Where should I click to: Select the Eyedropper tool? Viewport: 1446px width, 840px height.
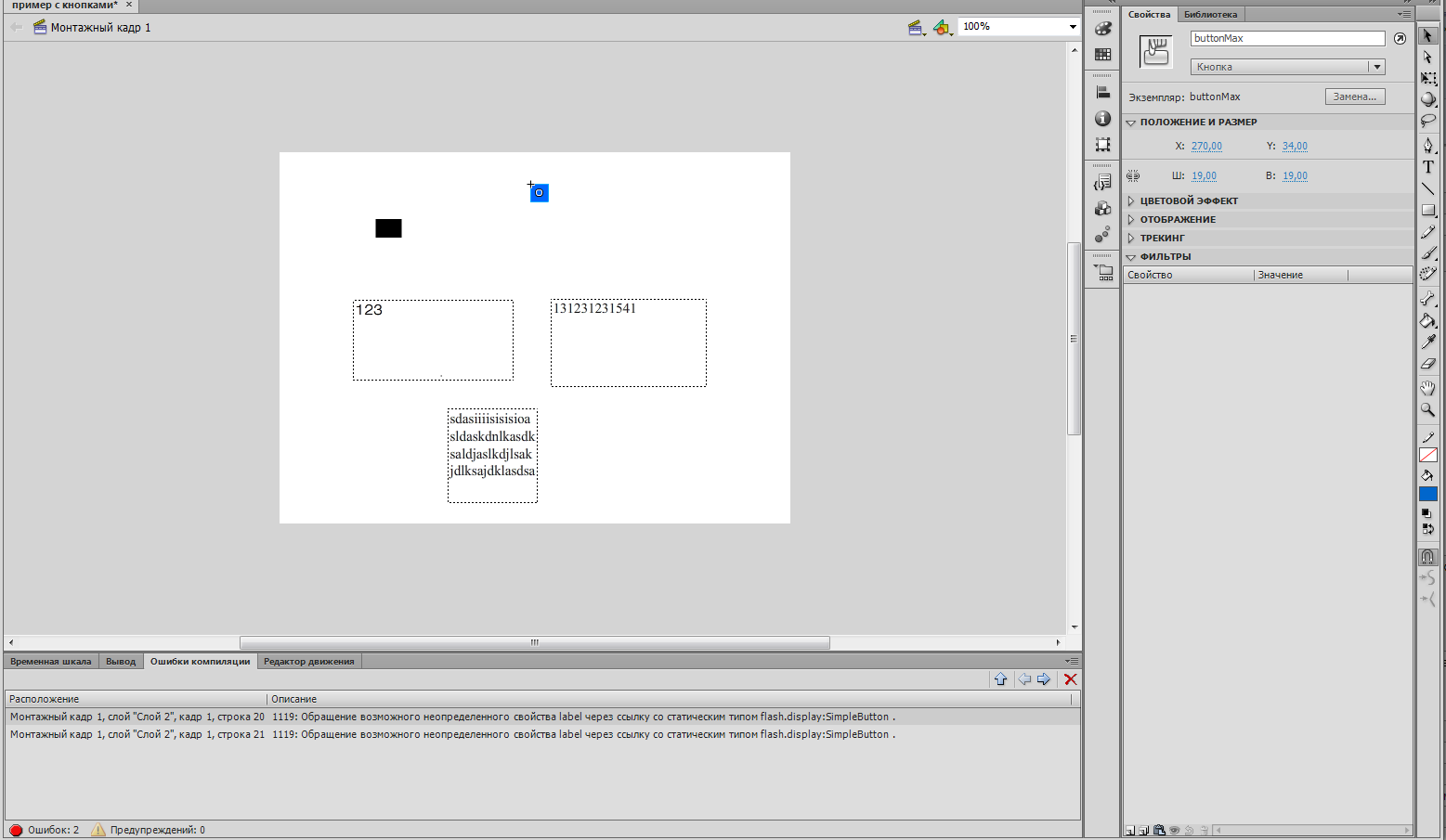coord(1428,342)
